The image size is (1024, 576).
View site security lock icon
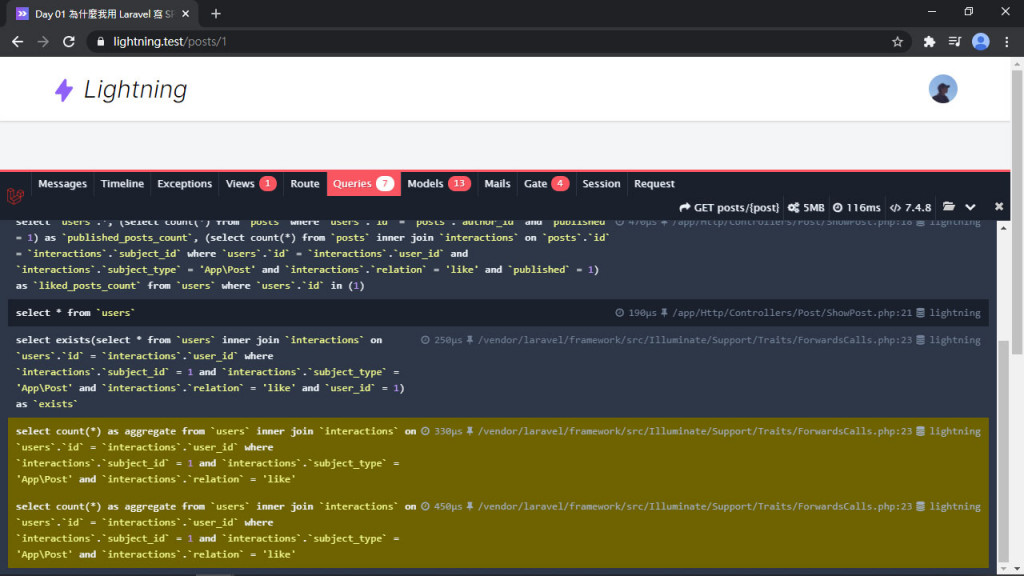click(x=100, y=42)
